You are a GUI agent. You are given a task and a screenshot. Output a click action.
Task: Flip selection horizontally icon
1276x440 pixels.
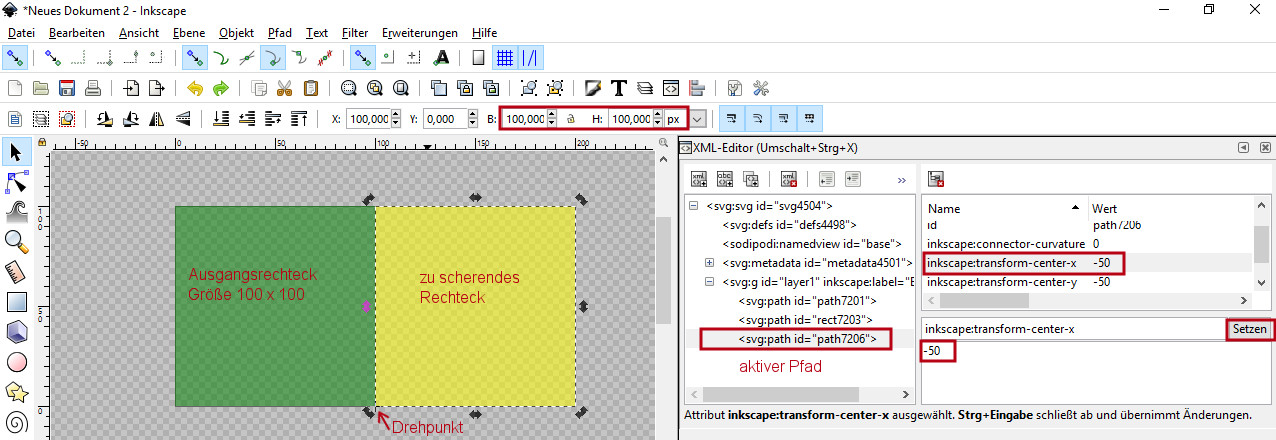click(157, 119)
